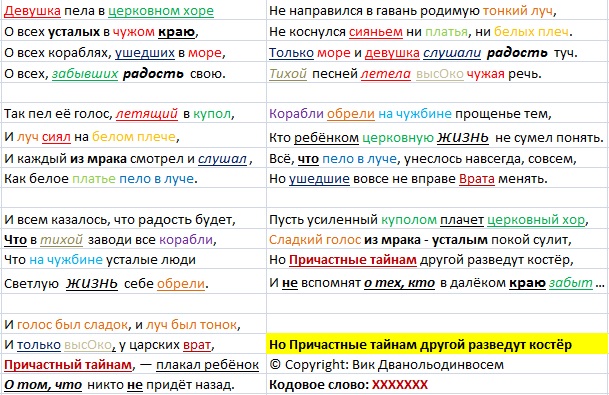This screenshot has height=395, width=609.
Task: Select cell И луч сиял на белом плече
Action: tap(134, 136)
